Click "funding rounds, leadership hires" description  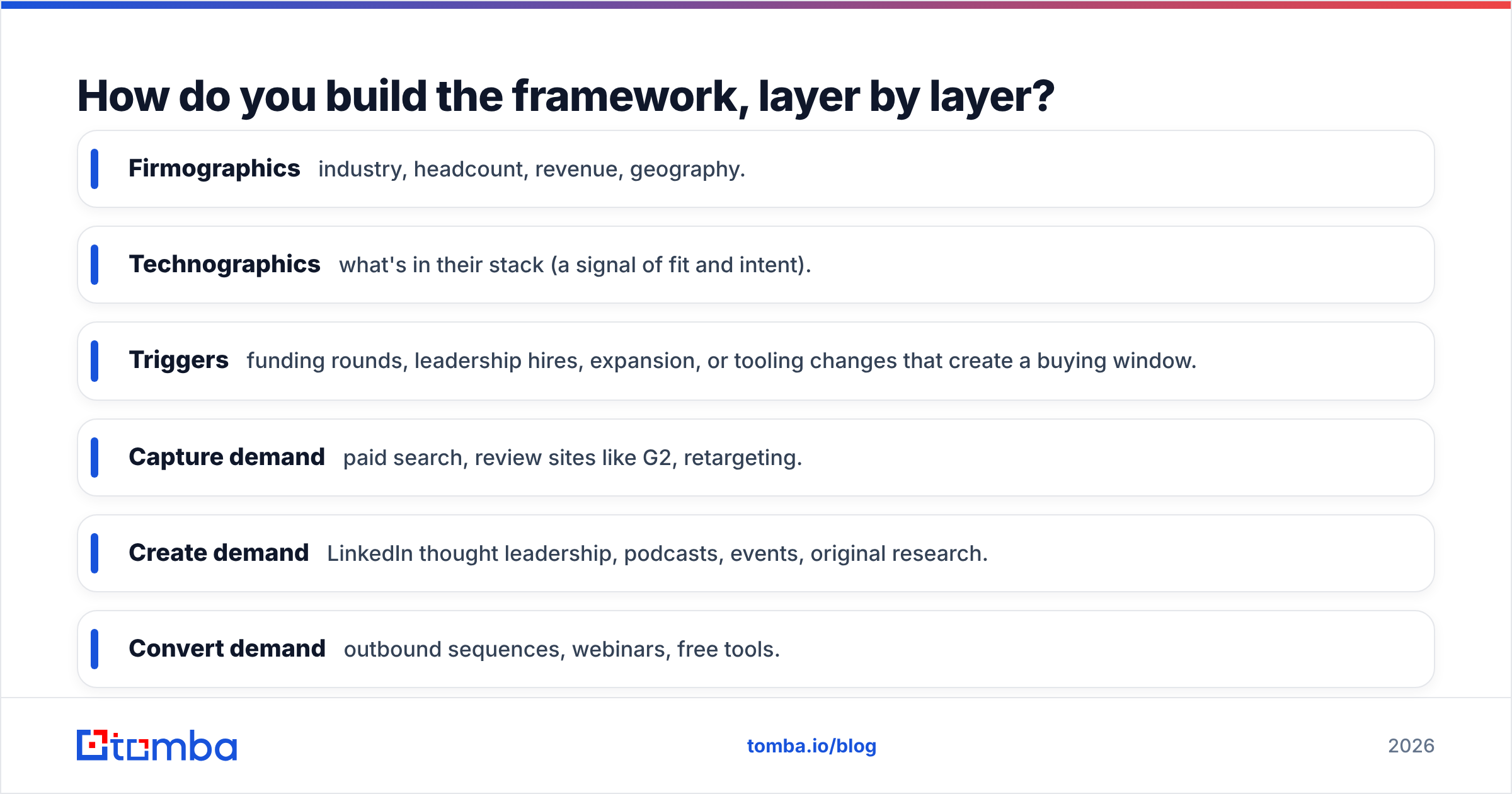(x=721, y=361)
